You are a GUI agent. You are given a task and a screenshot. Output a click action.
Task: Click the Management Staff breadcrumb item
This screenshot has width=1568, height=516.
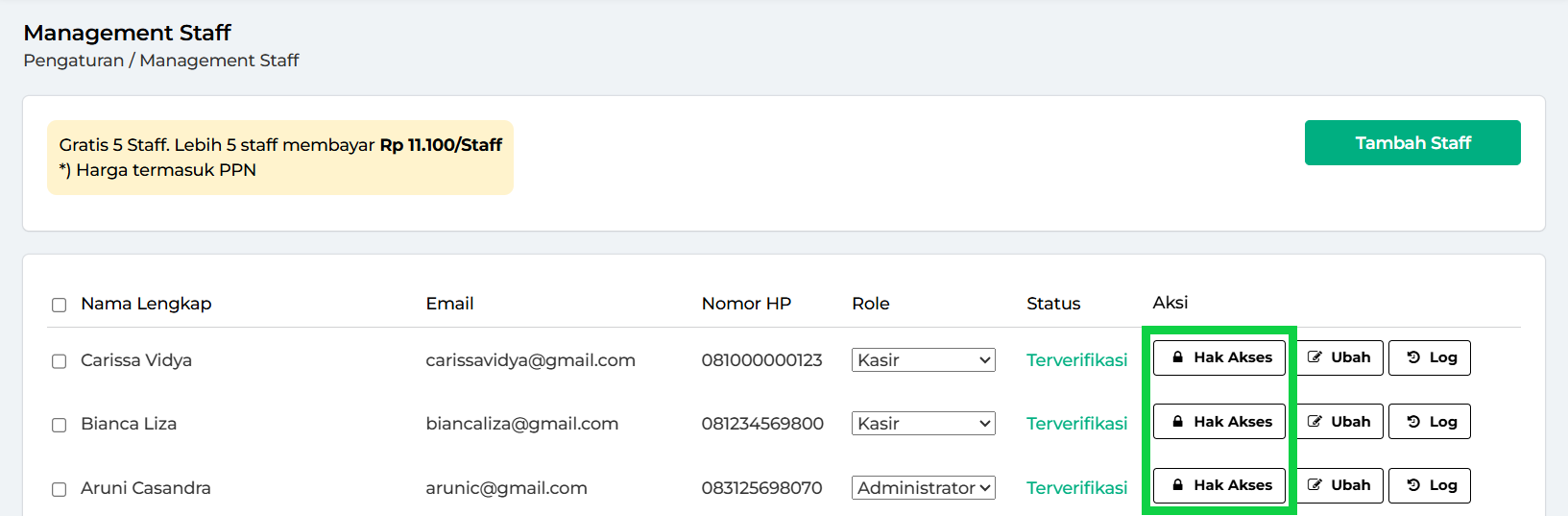[x=219, y=61]
